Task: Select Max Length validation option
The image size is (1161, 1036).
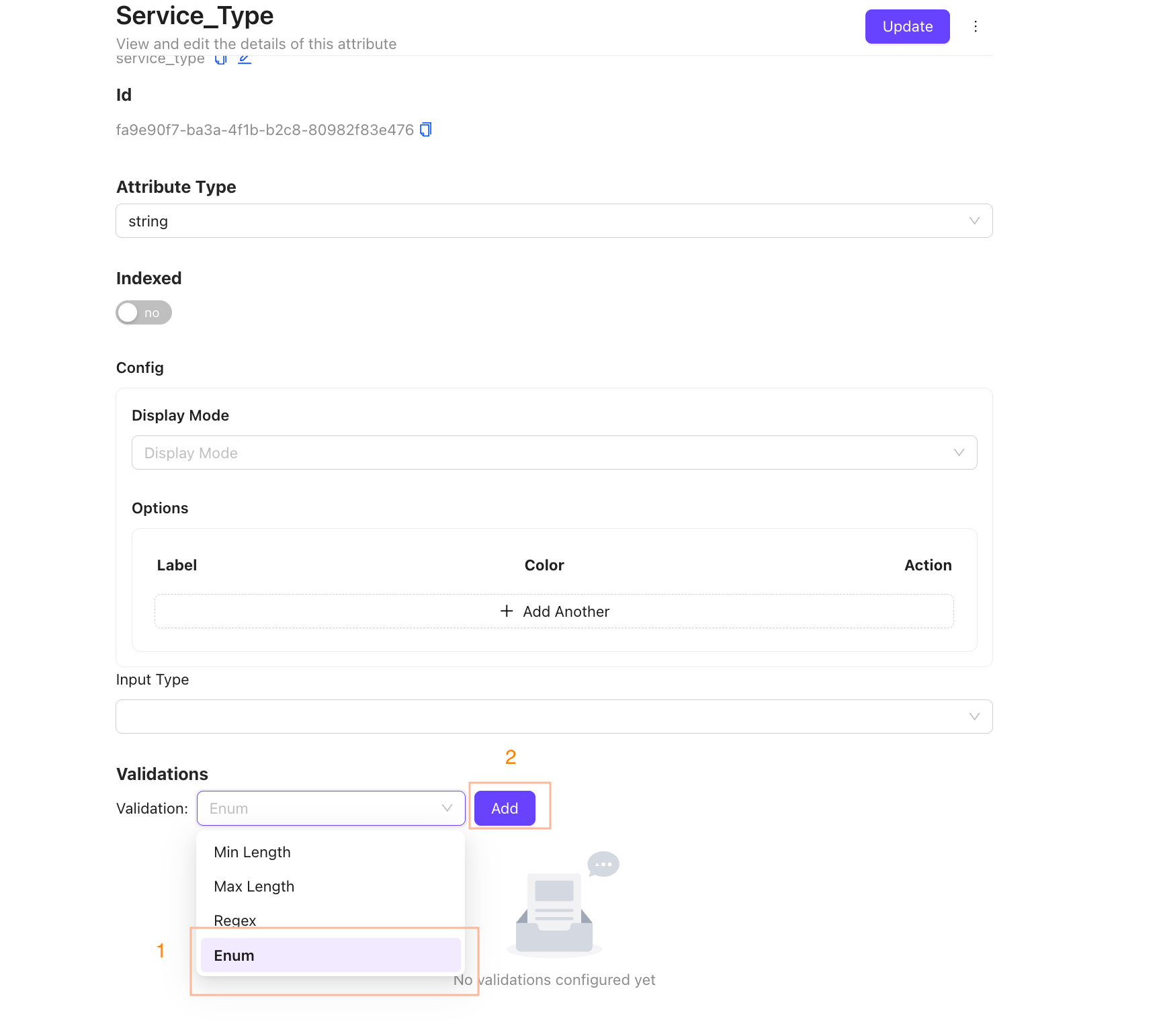Action: (254, 887)
